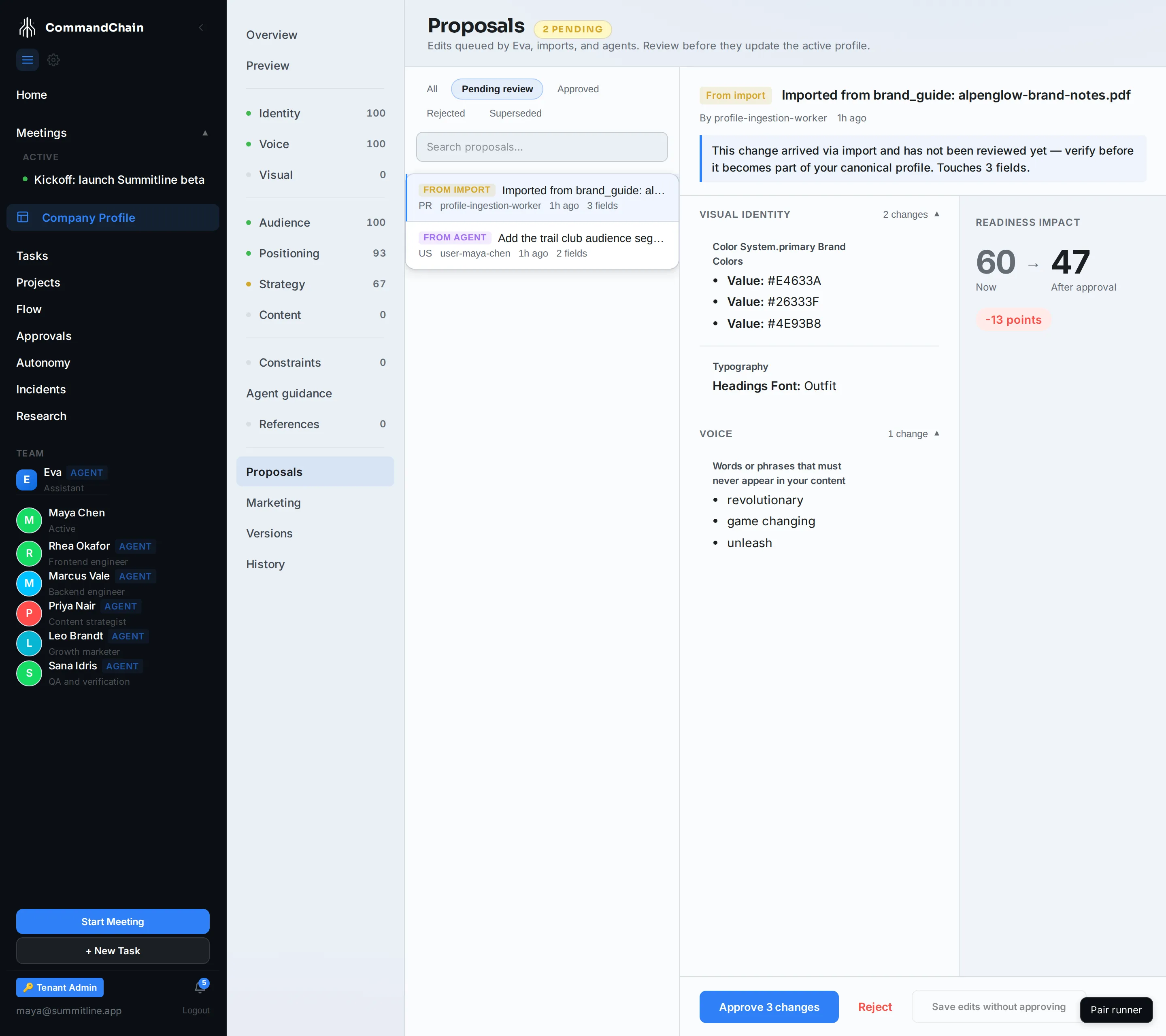Open the notifications bell icon
1166x1036 pixels.
coord(200,987)
